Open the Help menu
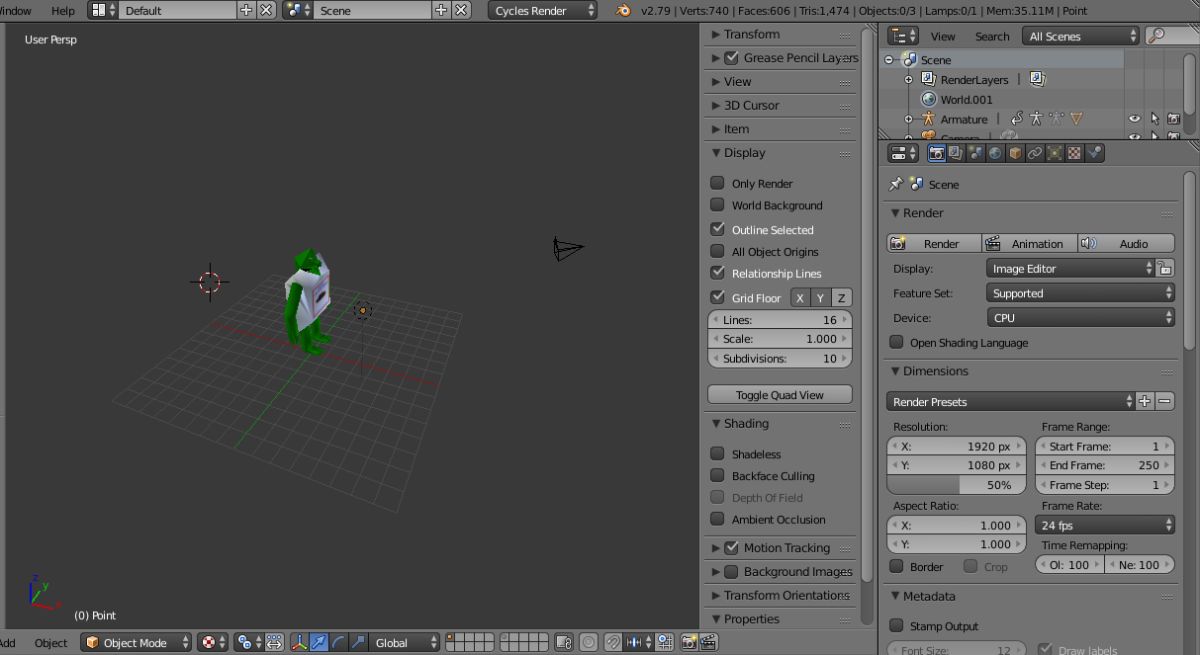1200x655 pixels. click(x=62, y=10)
